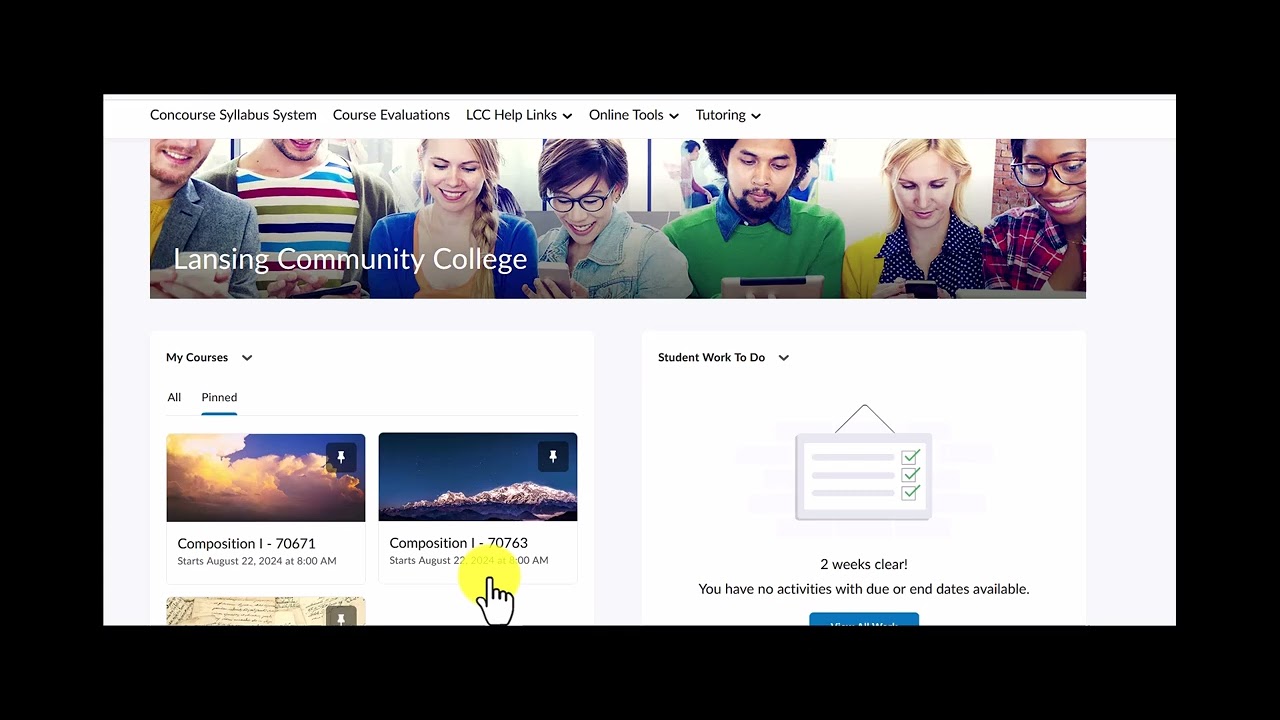Screen dimensions: 1280x720
Task: Open the Online Tools dropdown
Action: (634, 115)
